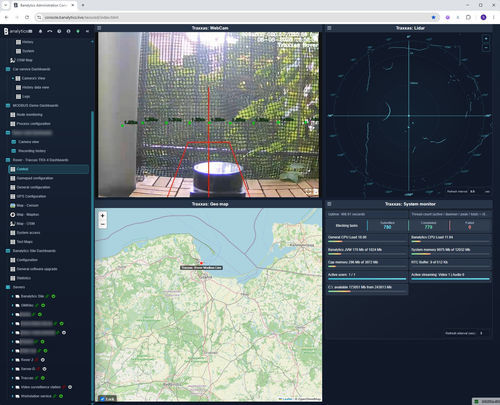This screenshot has width=500, height=405.
Task: Open Process configuration under MODBUS Demo
Action: pyautogui.click(x=34, y=124)
